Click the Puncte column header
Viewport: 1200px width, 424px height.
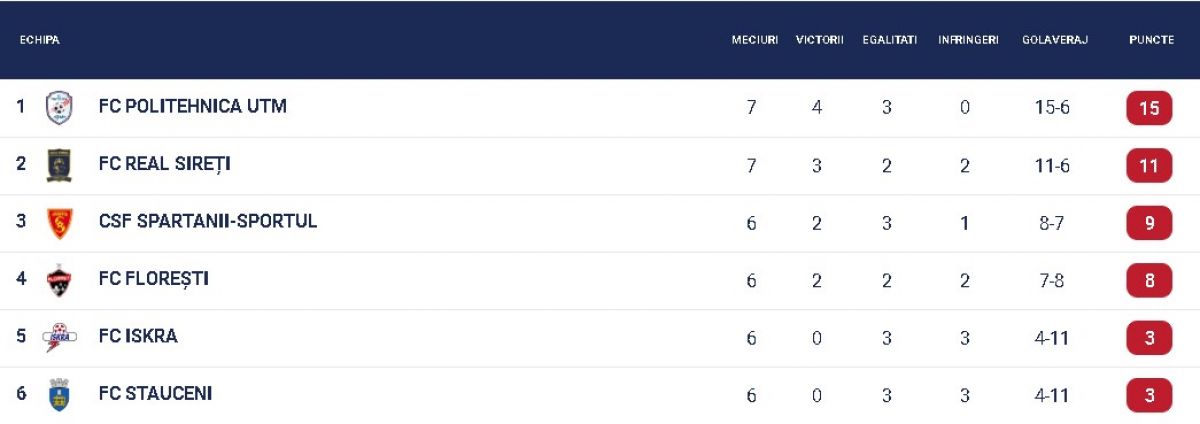tap(1151, 40)
